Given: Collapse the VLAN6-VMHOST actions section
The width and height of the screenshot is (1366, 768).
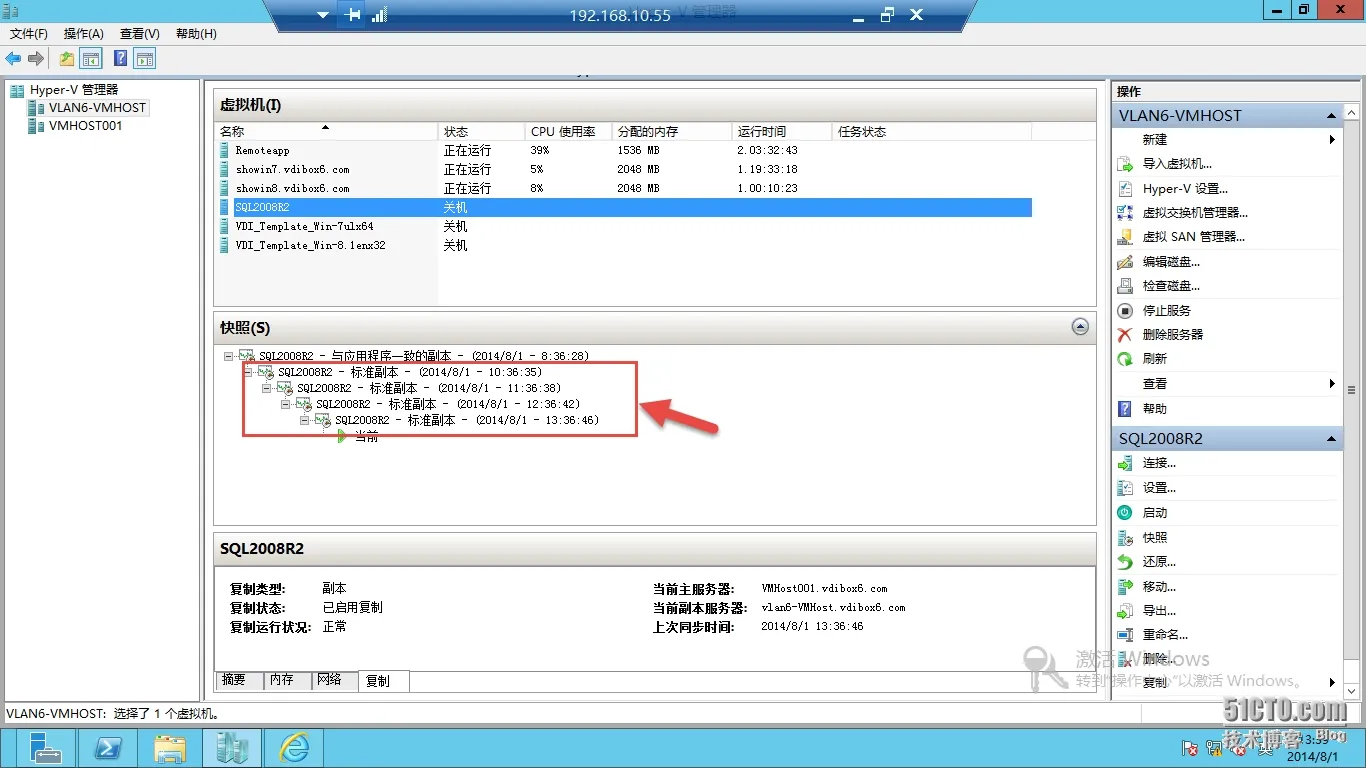Looking at the screenshot, I should (x=1331, y=116).
